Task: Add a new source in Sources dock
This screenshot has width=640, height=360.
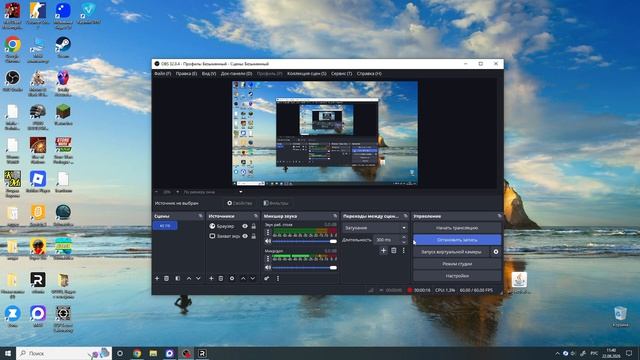Action: click(211, 278)
